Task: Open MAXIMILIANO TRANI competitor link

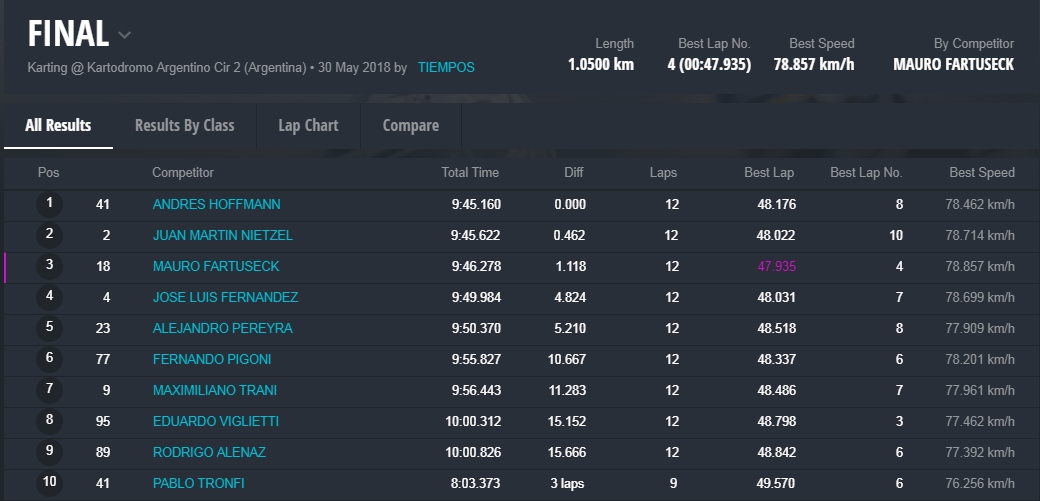Action: click(x=214, y=391)
